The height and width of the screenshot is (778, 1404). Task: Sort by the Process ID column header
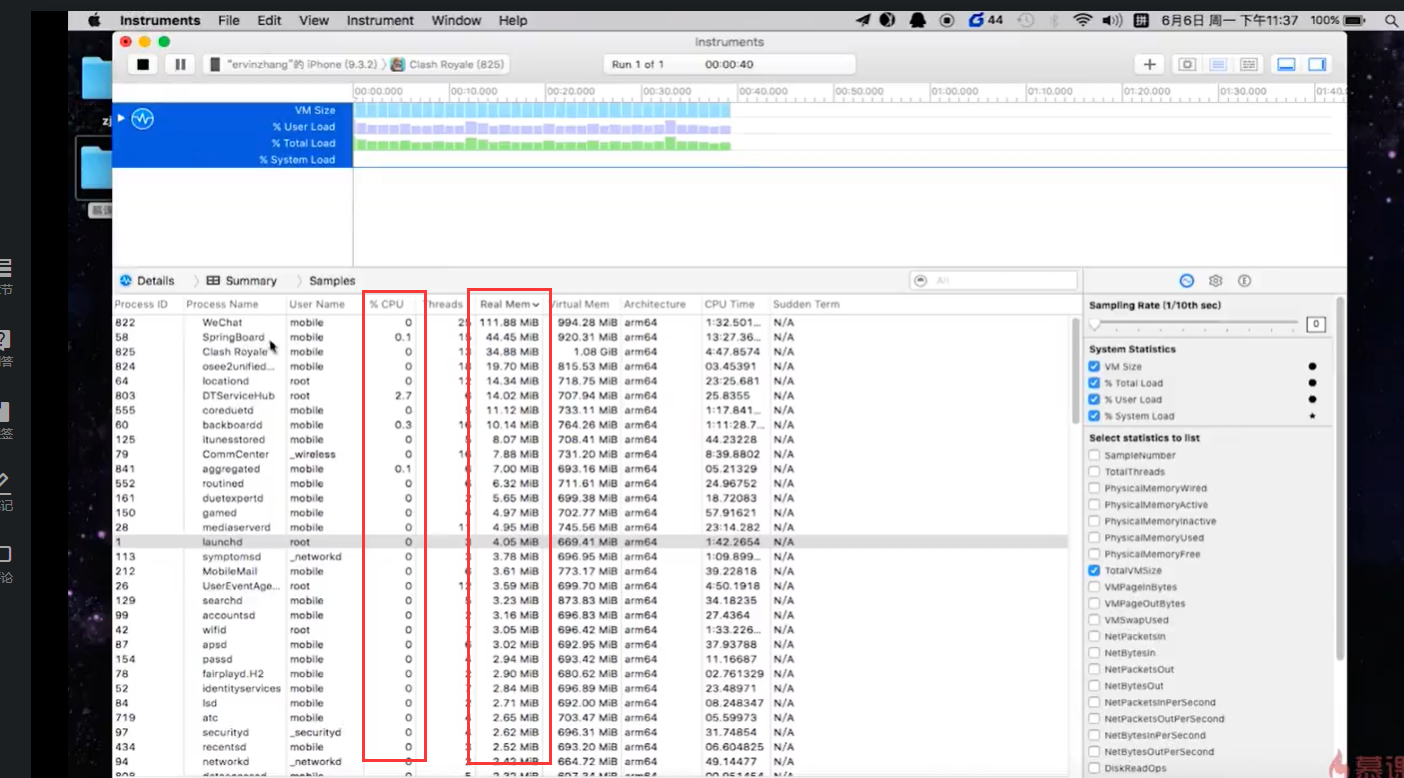click(x=141, y=304)
